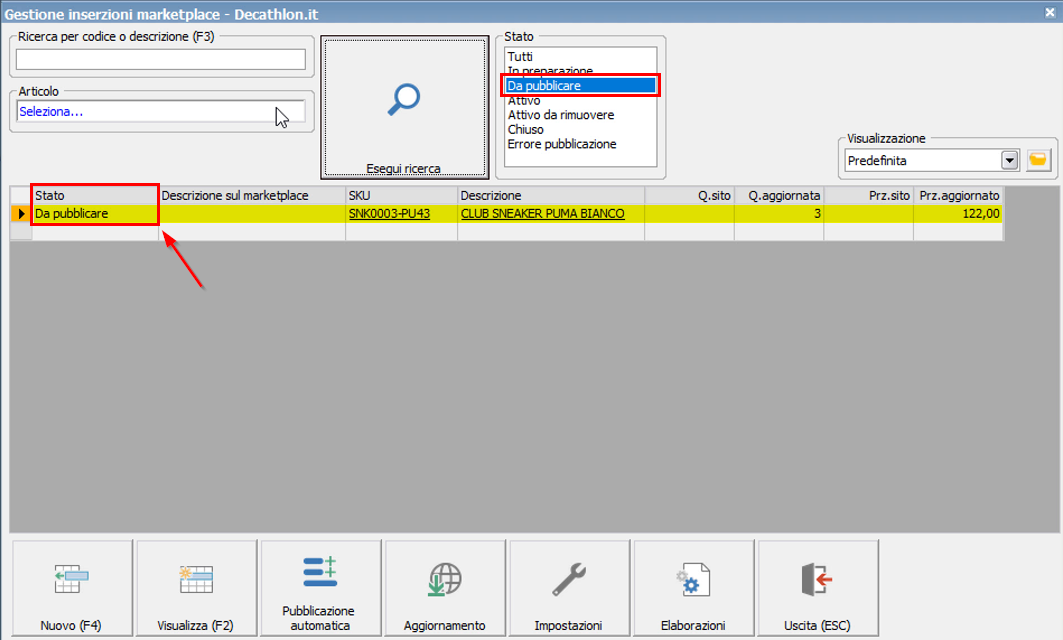Run Aggiornamento globe button
Viewport: 1063px width, 640px height.
coord(445,588)
